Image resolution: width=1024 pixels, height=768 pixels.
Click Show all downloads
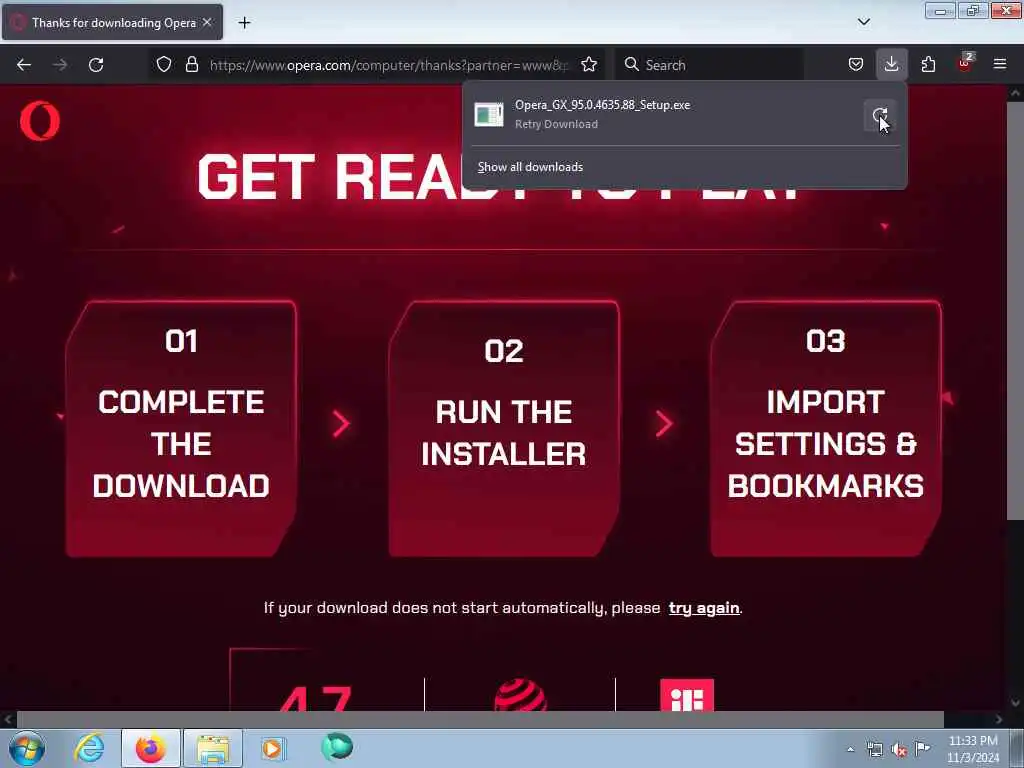coord(530,167)
